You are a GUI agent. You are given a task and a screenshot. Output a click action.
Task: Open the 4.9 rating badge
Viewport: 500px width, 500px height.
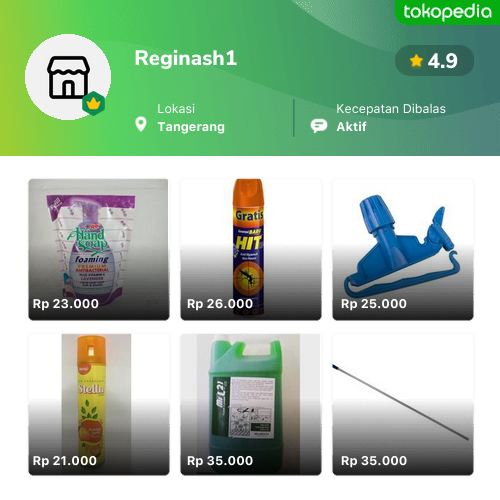click(434, 61)
